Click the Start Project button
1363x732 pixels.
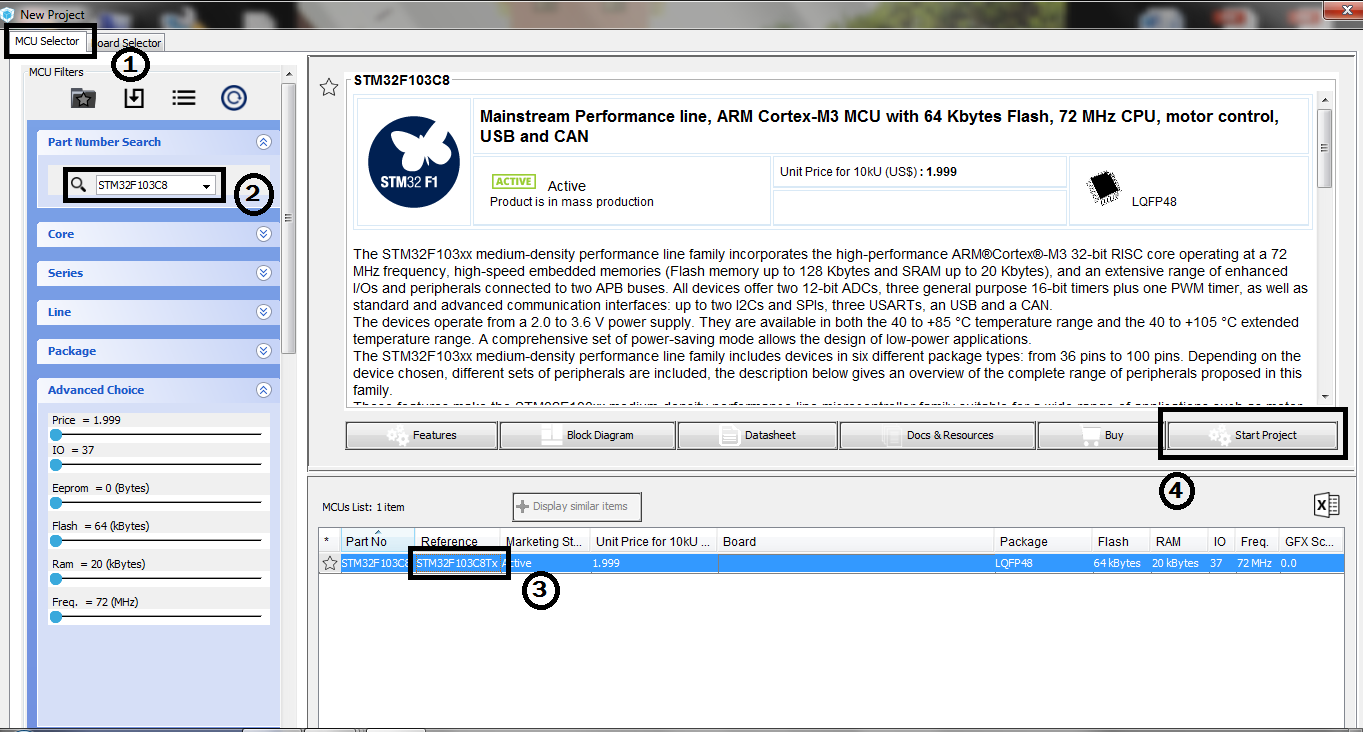point(1252,435)
